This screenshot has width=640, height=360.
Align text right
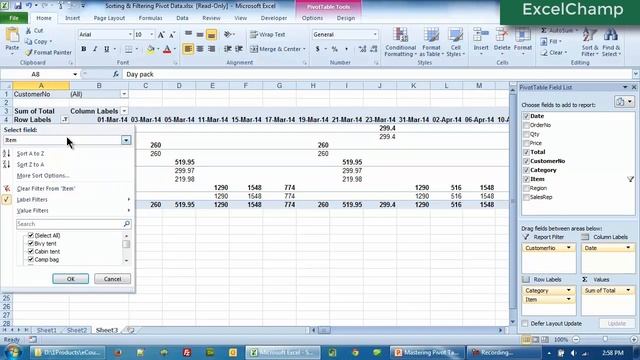click(211, 49)
